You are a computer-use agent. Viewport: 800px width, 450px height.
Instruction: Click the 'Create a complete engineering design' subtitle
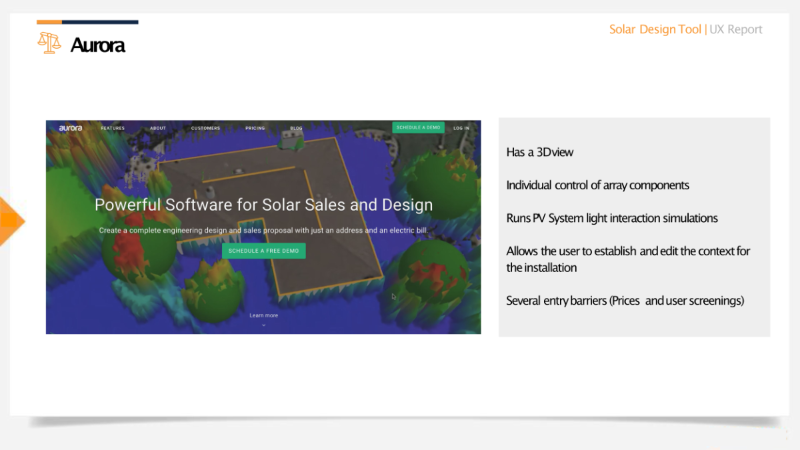[263, 231]
